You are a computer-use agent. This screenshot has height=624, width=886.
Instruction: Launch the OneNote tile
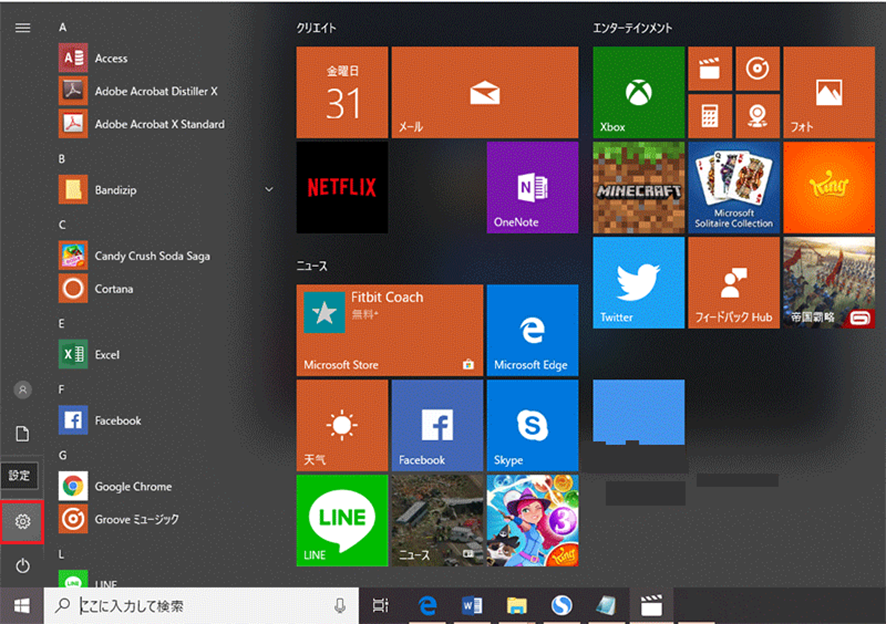click(532, 187)
